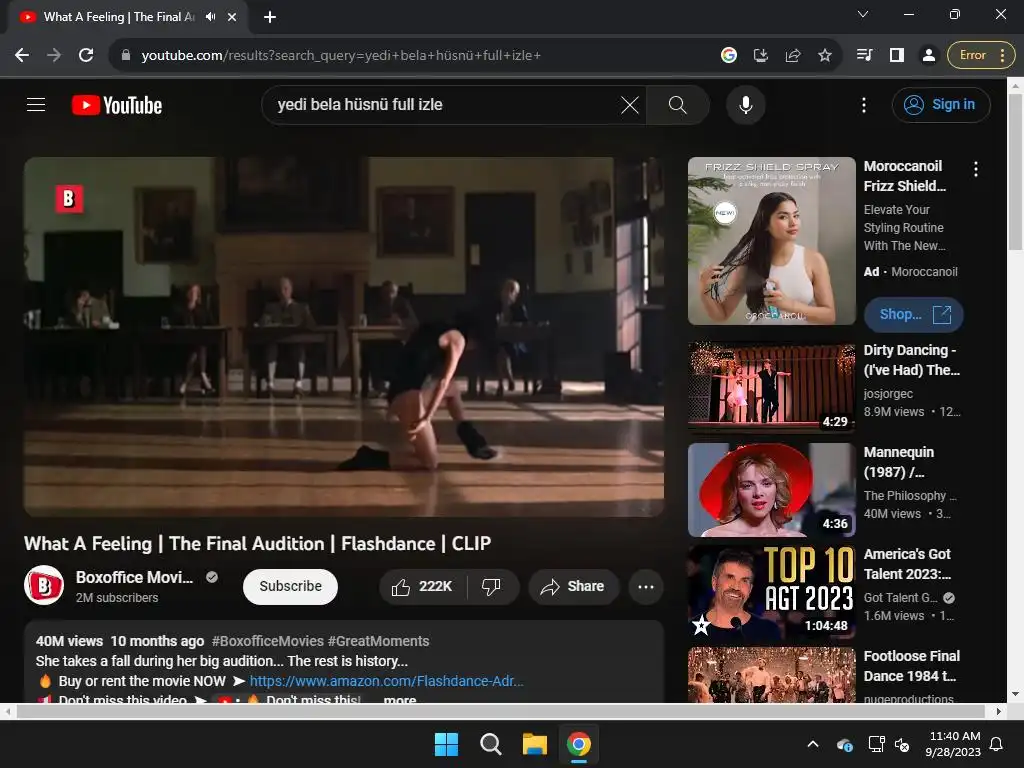Open the tab search chevron dropdown

coord(863,14)
